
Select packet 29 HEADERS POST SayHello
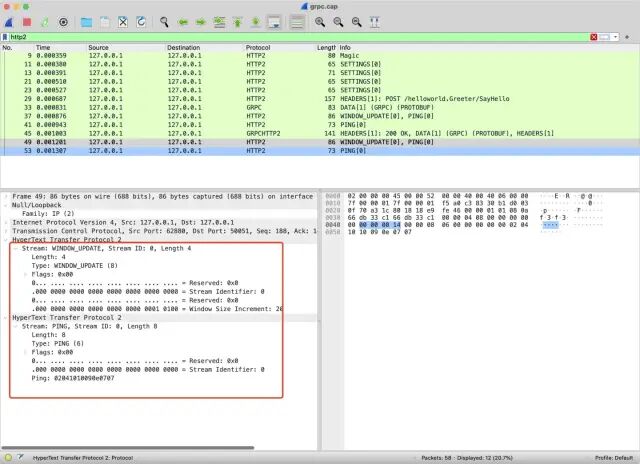320,99
